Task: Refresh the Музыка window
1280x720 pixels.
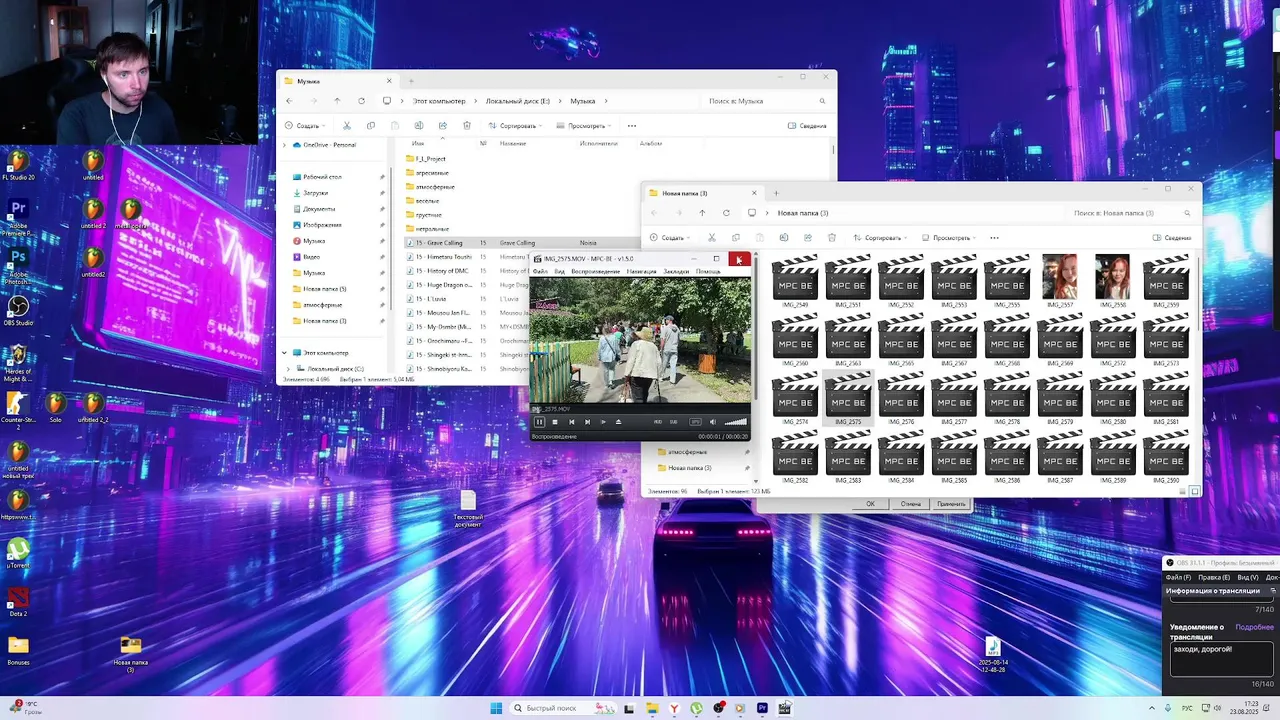Action: pos(361,101)
